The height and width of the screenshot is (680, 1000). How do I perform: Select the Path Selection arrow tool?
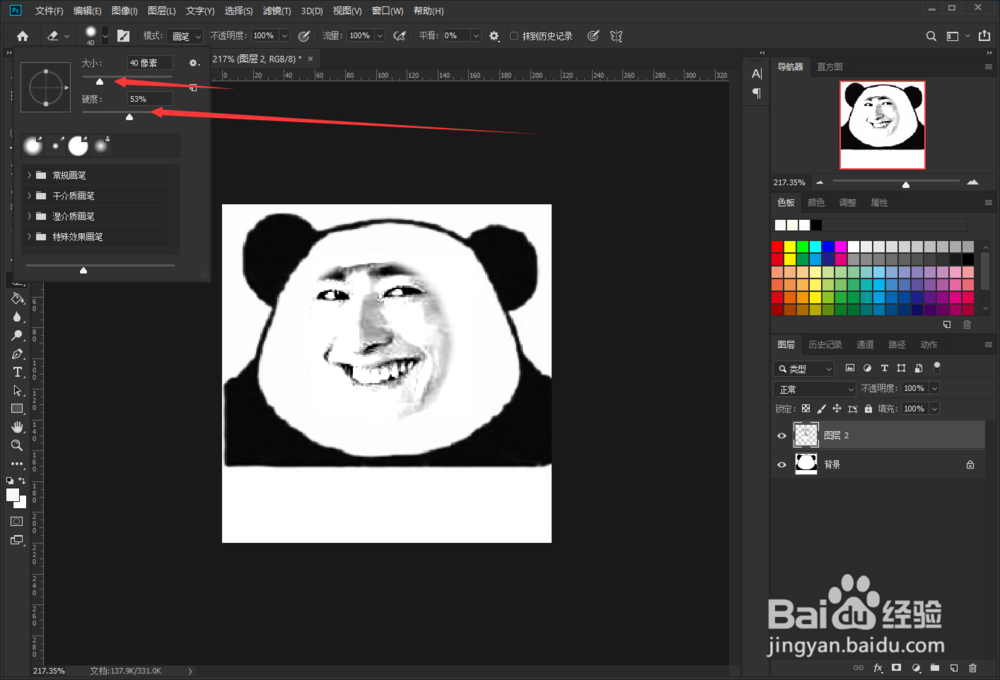pyautogui.click(x=17, y=390)
